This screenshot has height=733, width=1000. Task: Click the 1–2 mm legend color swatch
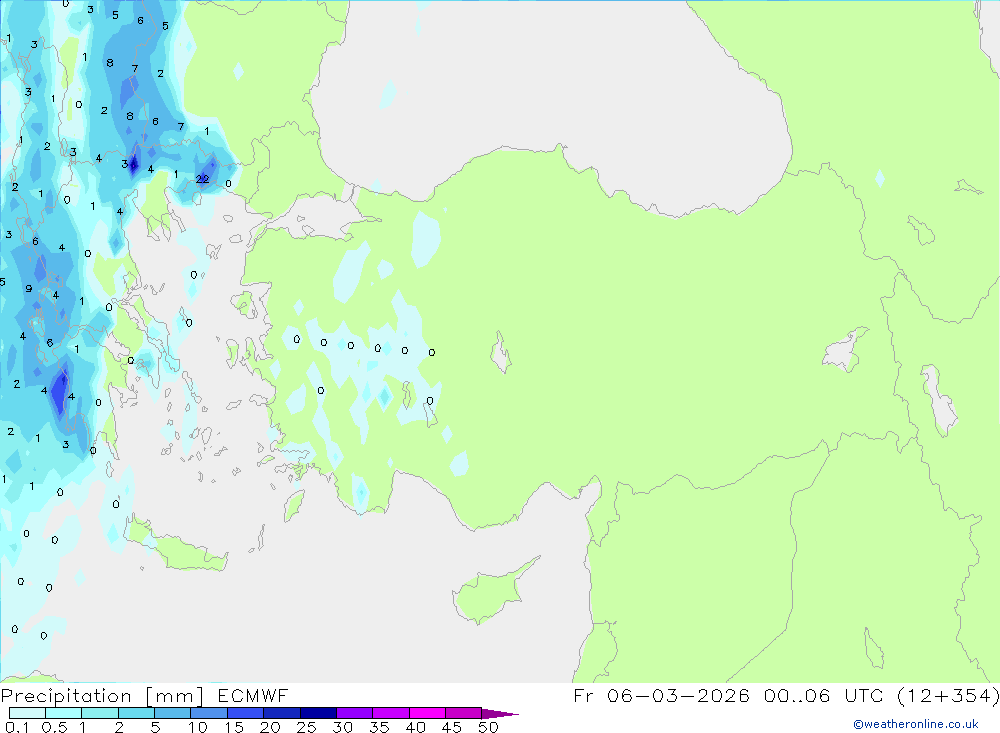click(100, 713)
